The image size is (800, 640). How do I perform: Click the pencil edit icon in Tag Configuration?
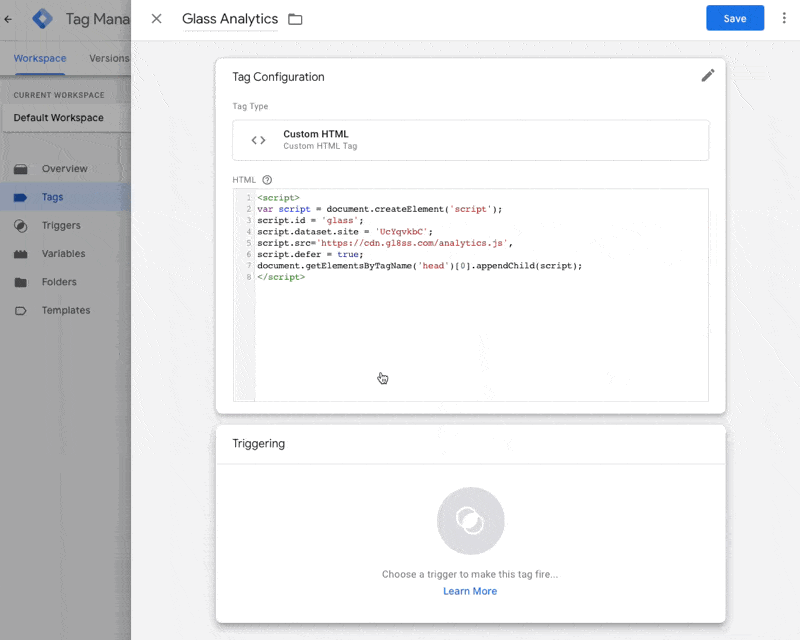pos(708,76)
